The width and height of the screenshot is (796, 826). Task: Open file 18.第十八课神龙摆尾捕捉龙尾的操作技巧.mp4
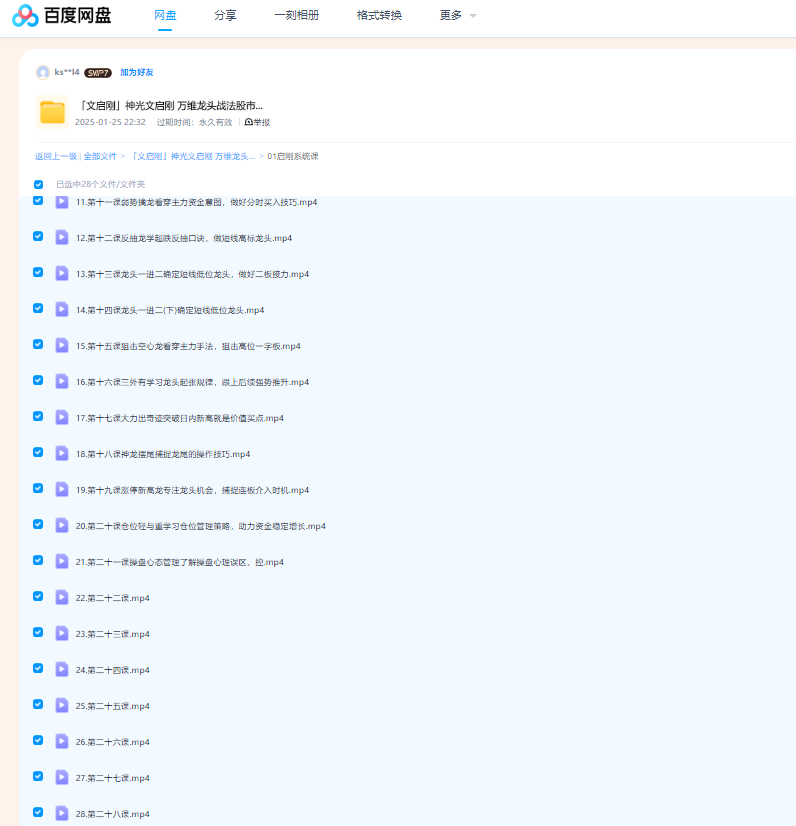point(163,454)
